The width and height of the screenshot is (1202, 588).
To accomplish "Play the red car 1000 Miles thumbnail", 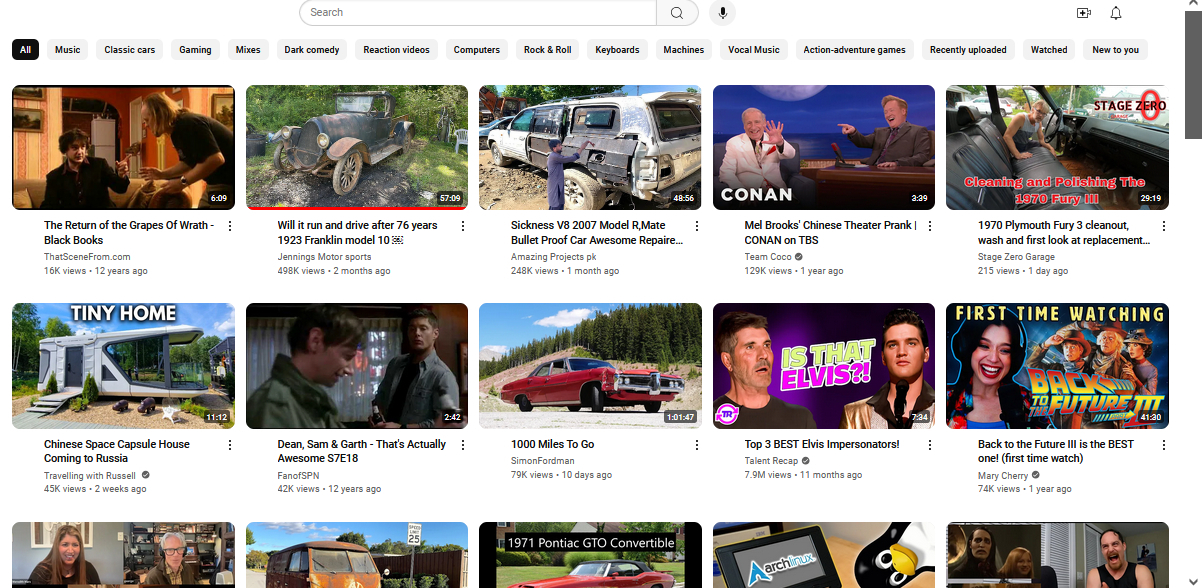I will (x=590, y=366).
